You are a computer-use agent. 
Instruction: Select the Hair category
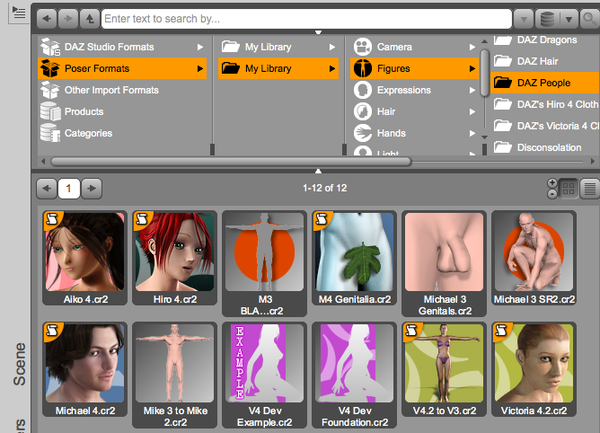pos(414,111)
